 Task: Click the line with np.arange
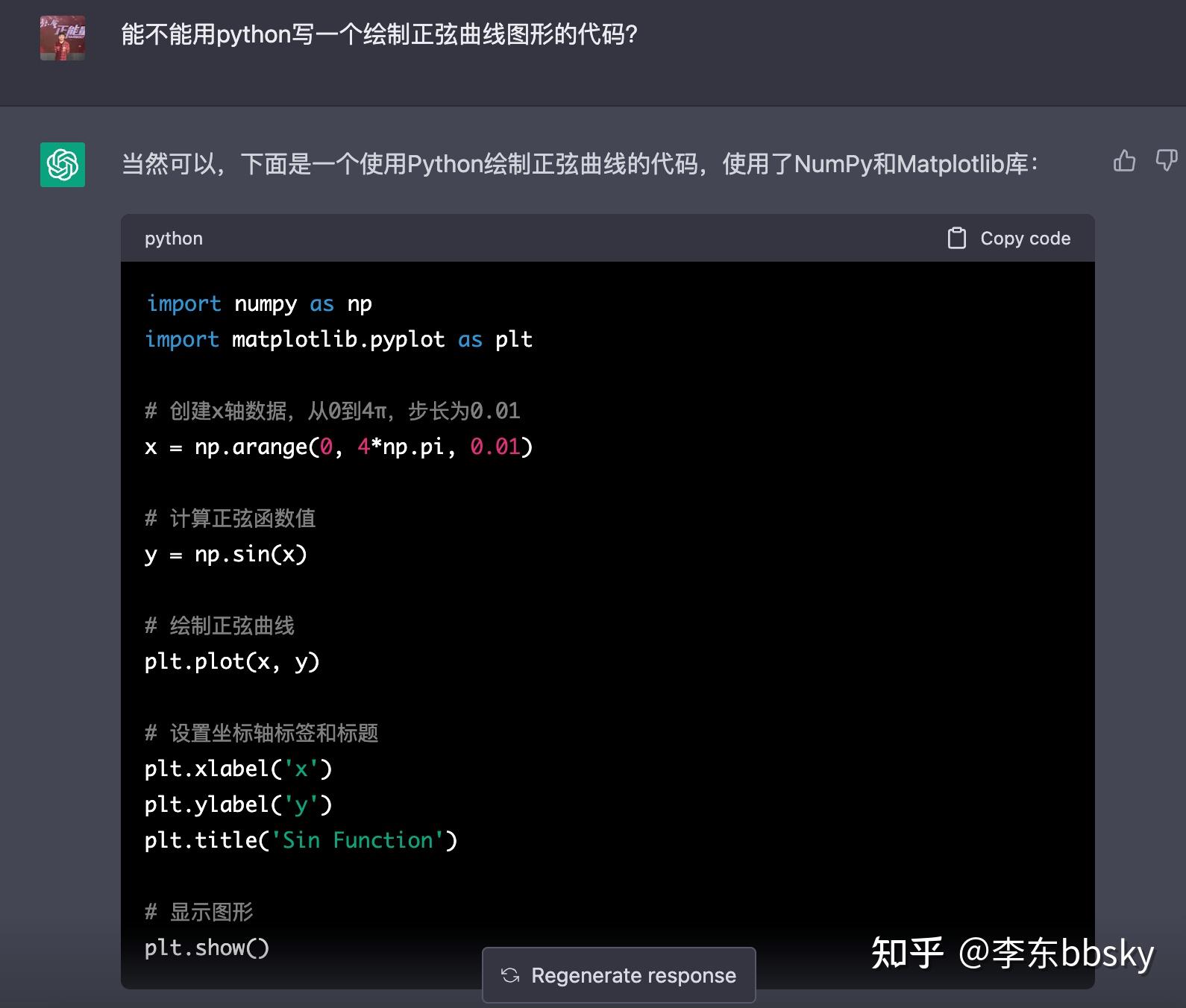coord(339,447)
